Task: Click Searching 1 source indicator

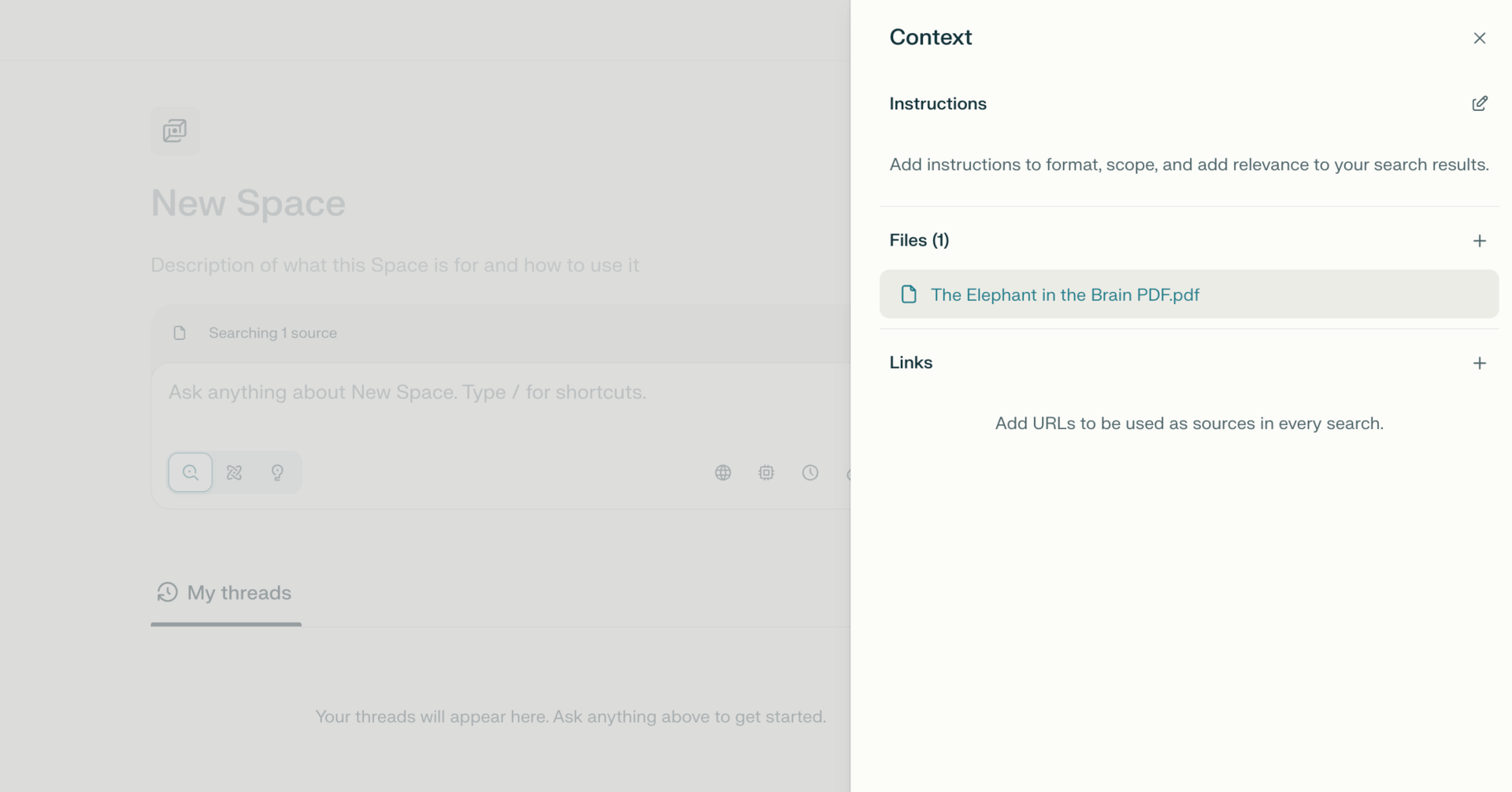Action: click(272, 333)
